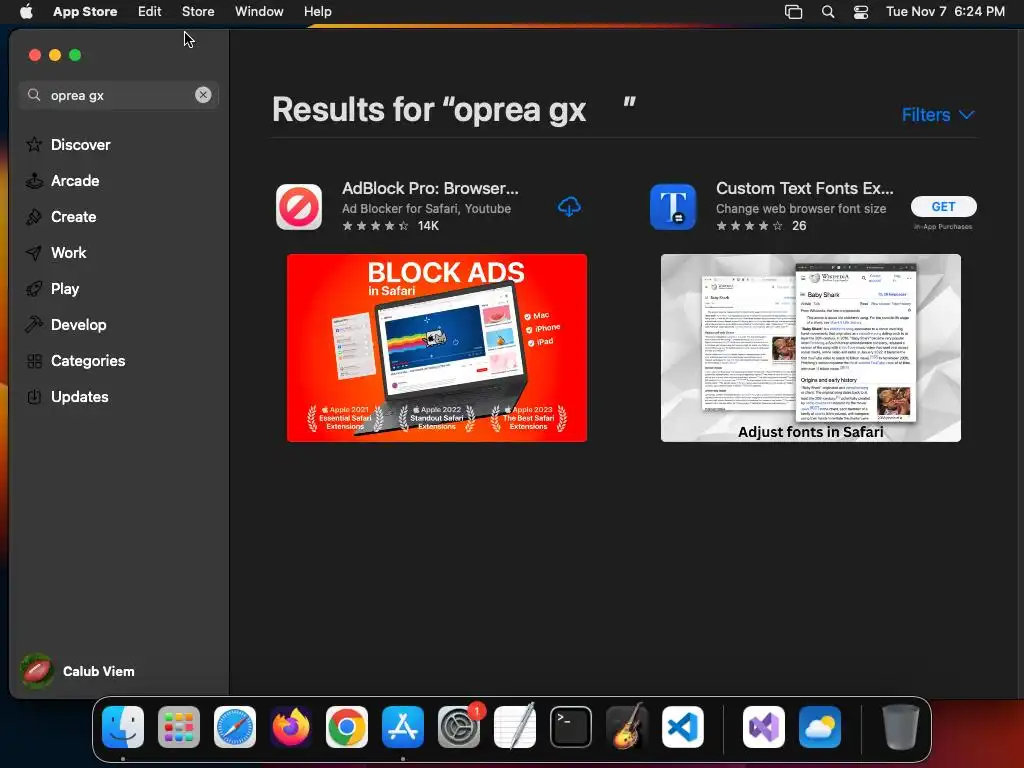Launch Terminal from the Dock

pyautogui.click(x=571, y=726)
